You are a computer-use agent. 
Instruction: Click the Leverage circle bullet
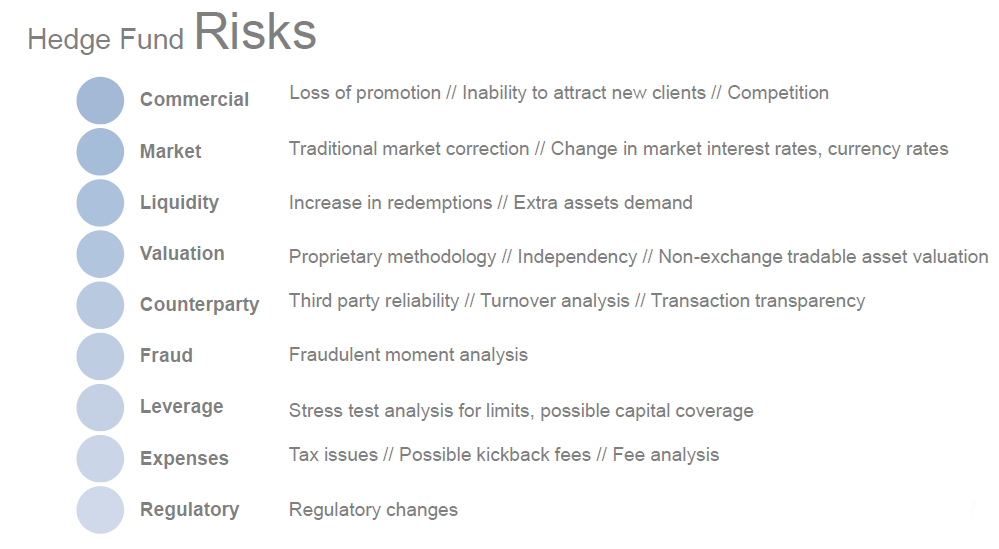pyautogui.click(x=100, y=407)
